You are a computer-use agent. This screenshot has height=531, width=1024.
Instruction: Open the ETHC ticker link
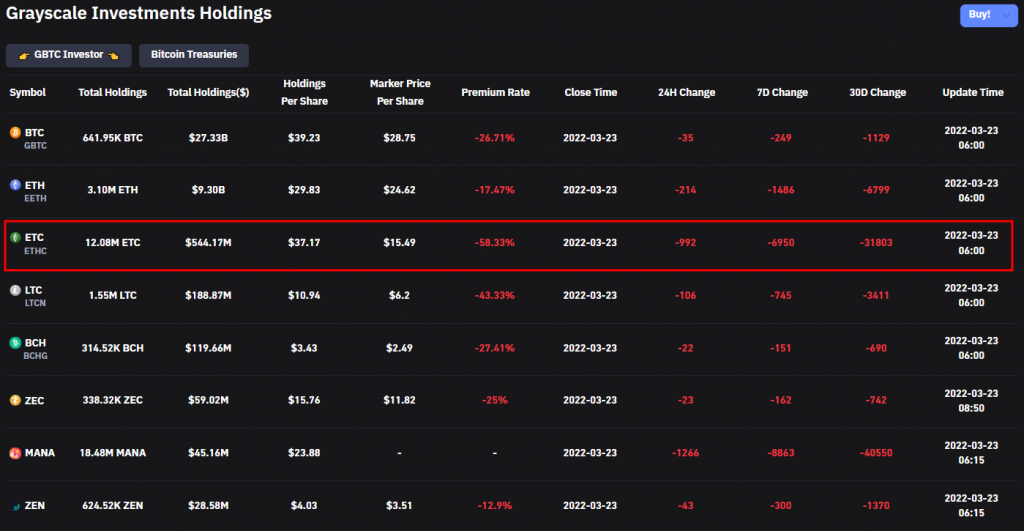pyautogui.click(x=35, y=251)
